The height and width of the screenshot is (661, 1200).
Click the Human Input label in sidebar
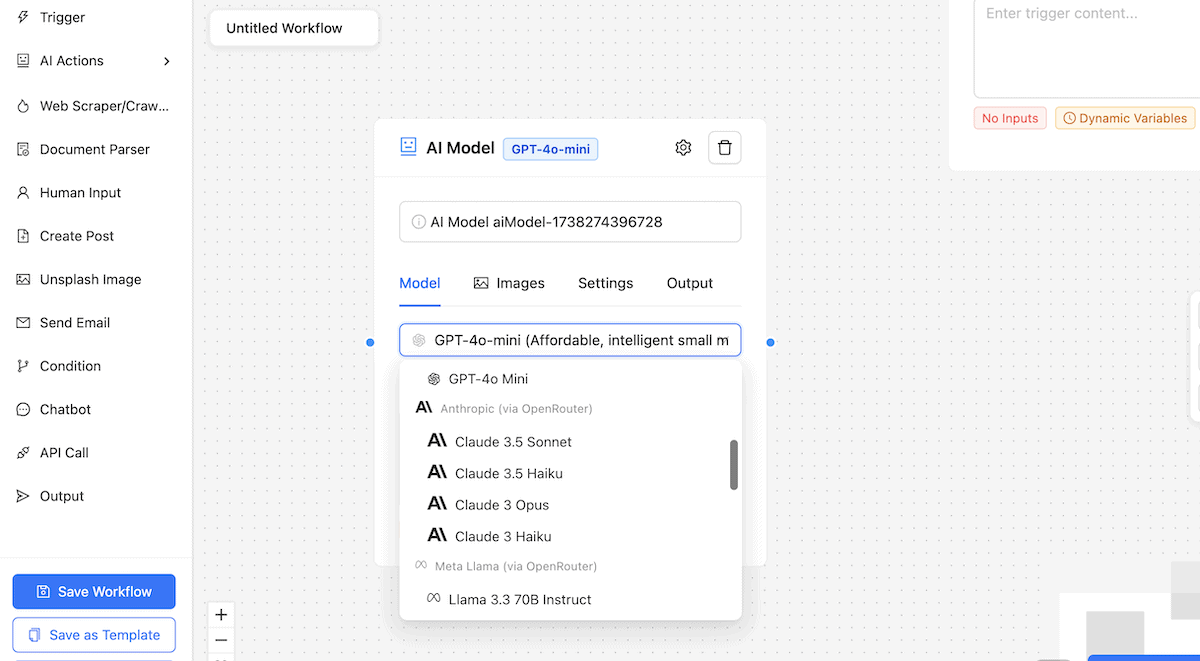pos(80,193)
